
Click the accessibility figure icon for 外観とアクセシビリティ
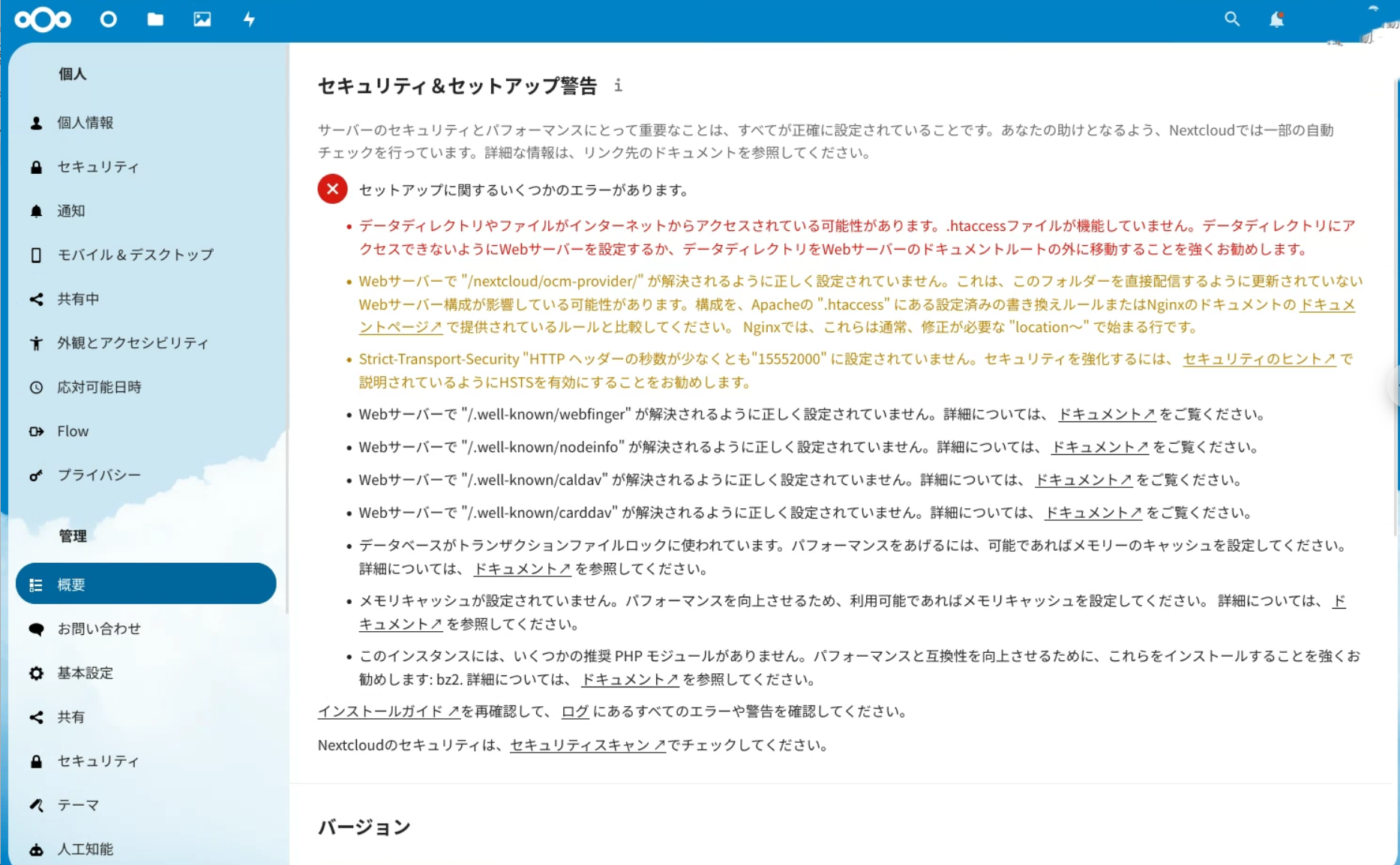36,343
